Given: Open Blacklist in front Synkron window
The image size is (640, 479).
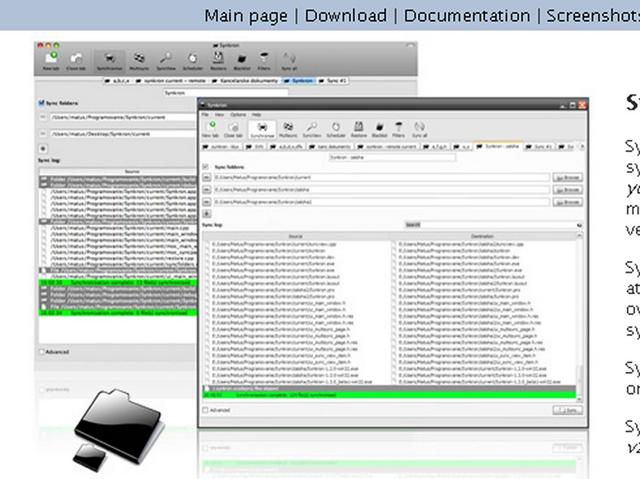Looking at the screenshot, I should [380, 129].
